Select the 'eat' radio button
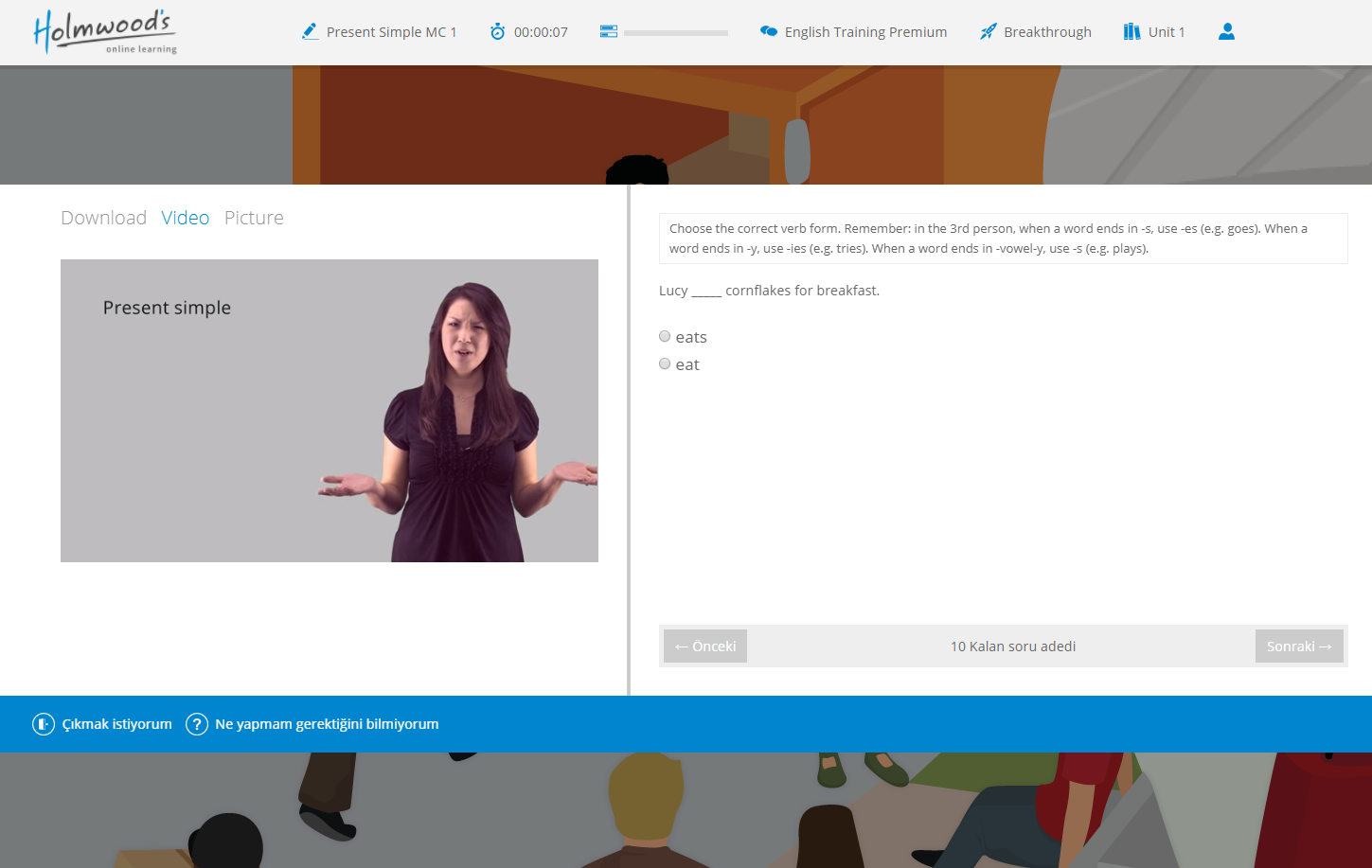1372x868 pixels. 665,363
